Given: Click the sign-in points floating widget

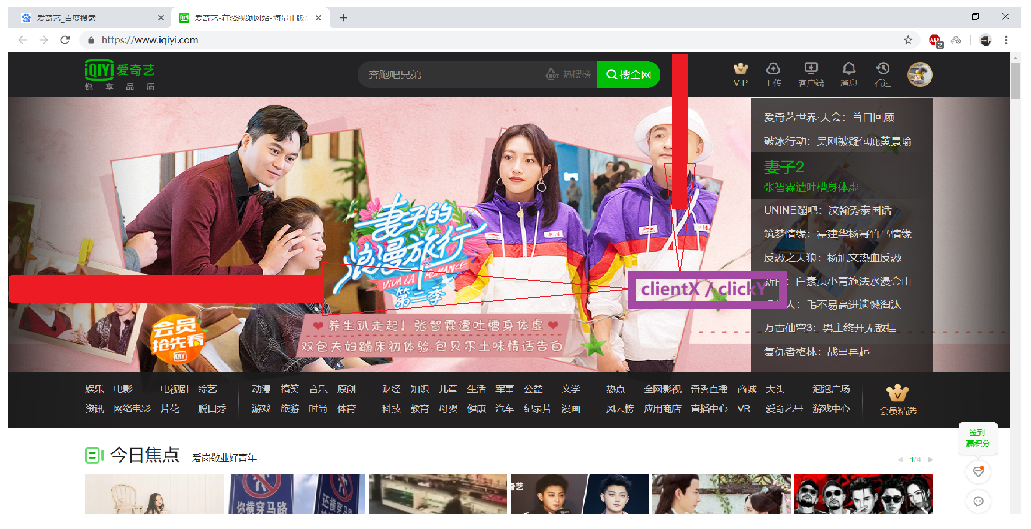Looking at the screenshot, I should tap(978, 438).
